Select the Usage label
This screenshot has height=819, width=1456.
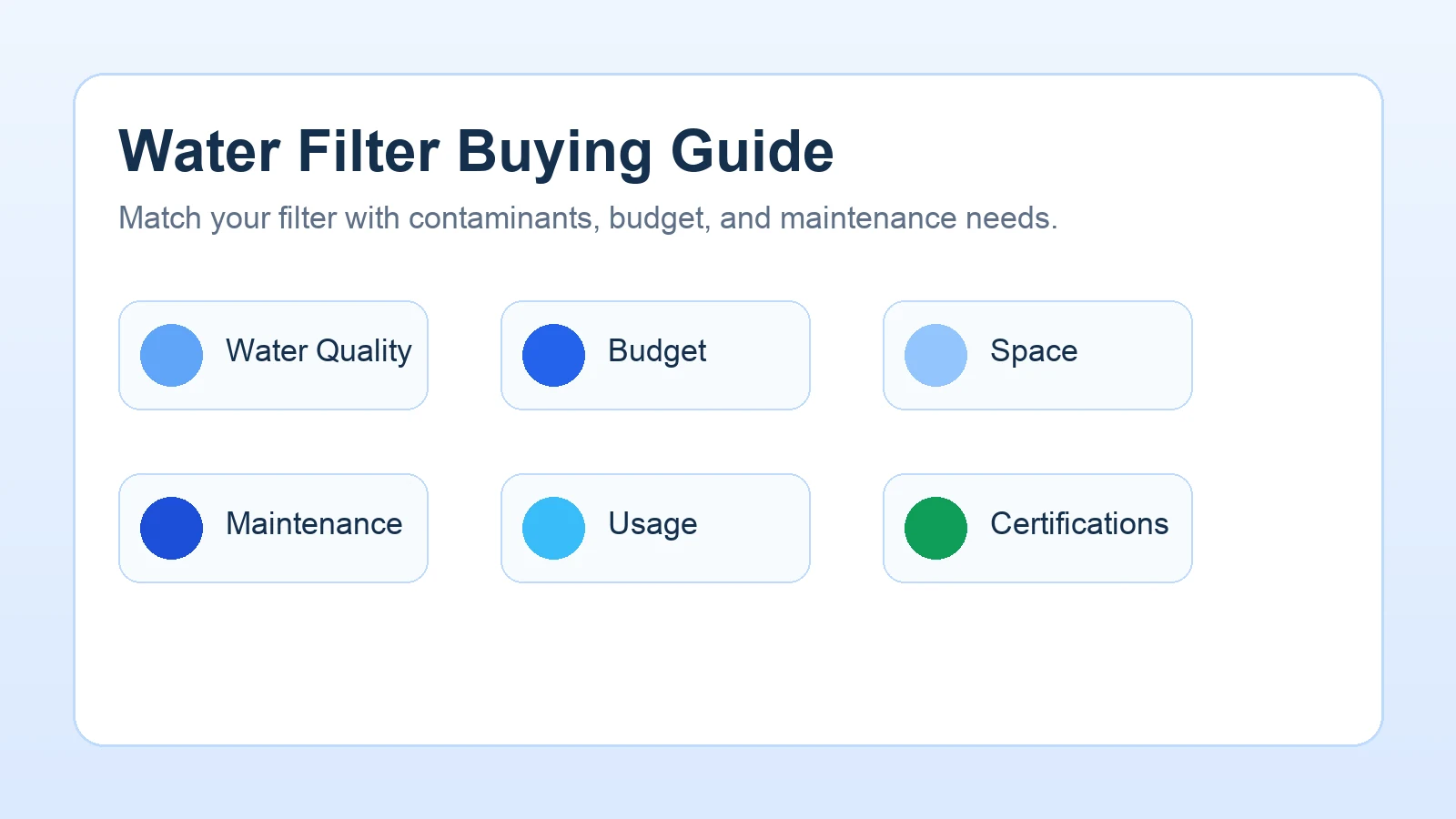652,524
